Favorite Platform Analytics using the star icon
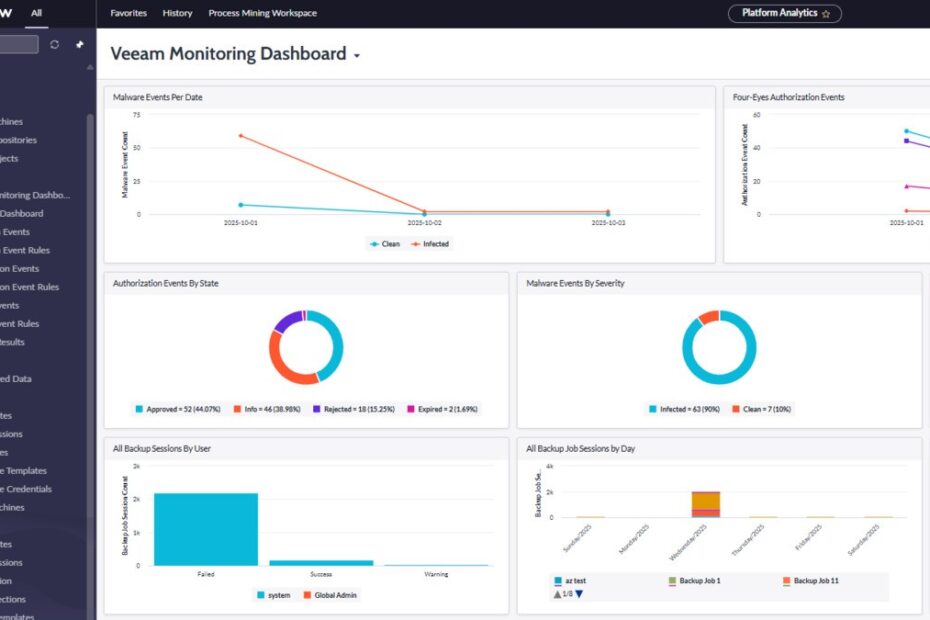Image resolution: width=930 pixels, height=620 pixels. coord(826,14)
